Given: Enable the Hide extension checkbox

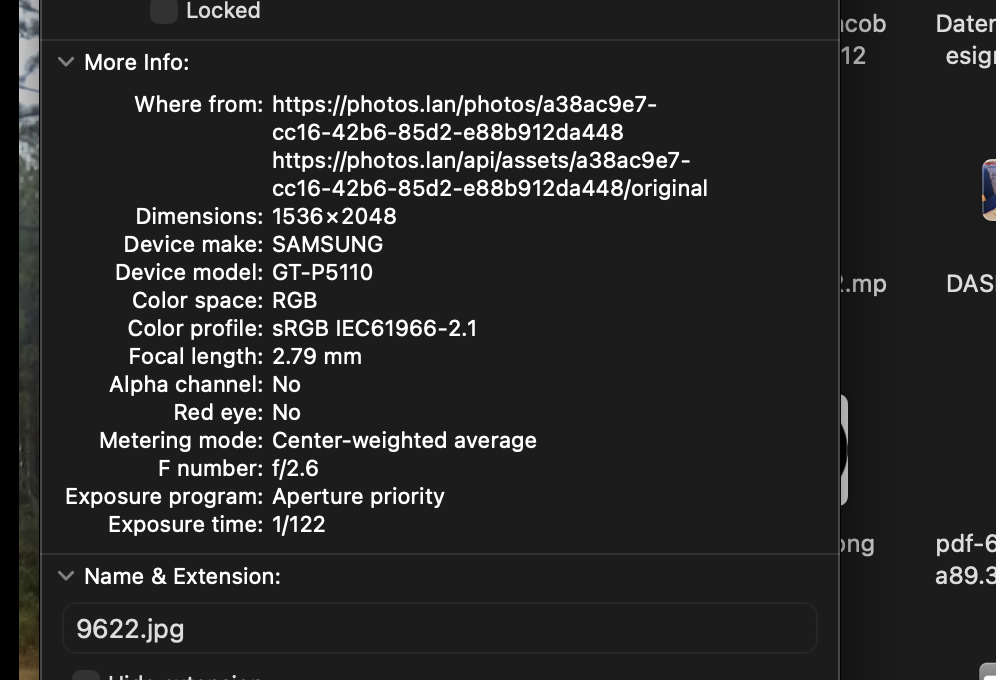Looking at the screenshot, I should click(86, 676).
